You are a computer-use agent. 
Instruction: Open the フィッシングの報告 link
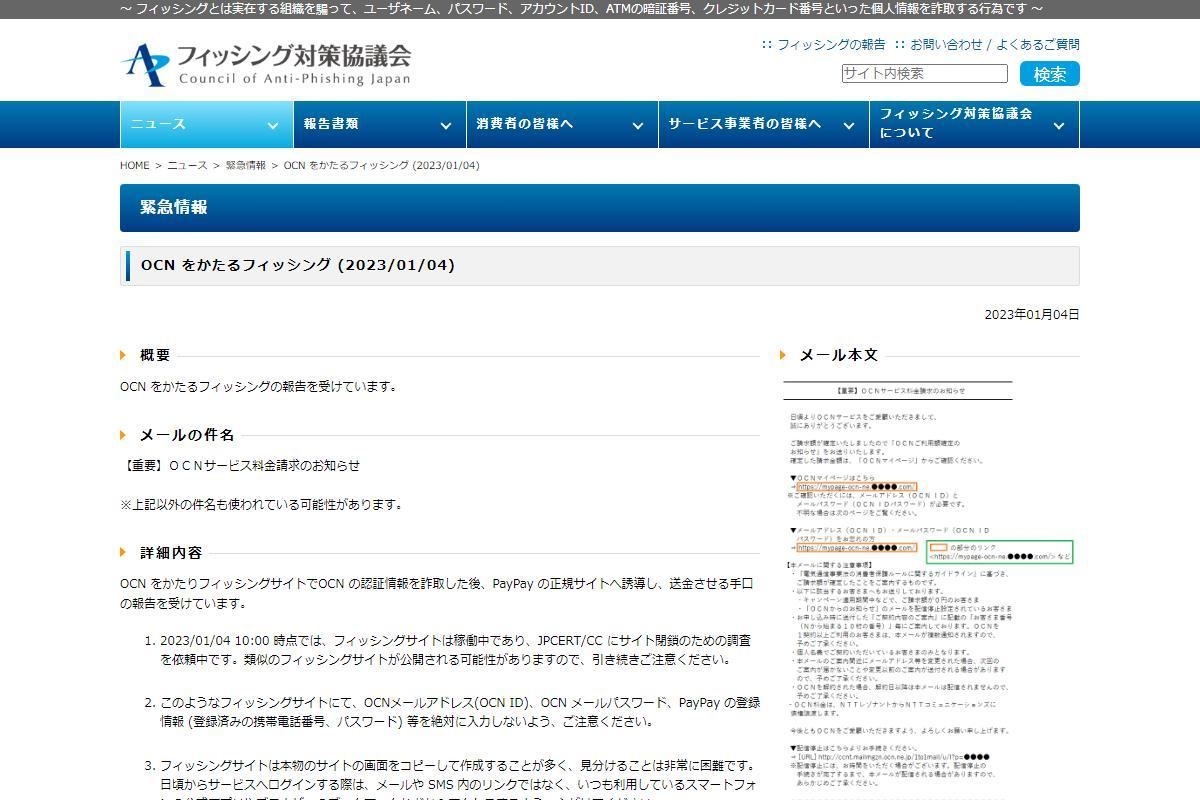coord(831,44)
